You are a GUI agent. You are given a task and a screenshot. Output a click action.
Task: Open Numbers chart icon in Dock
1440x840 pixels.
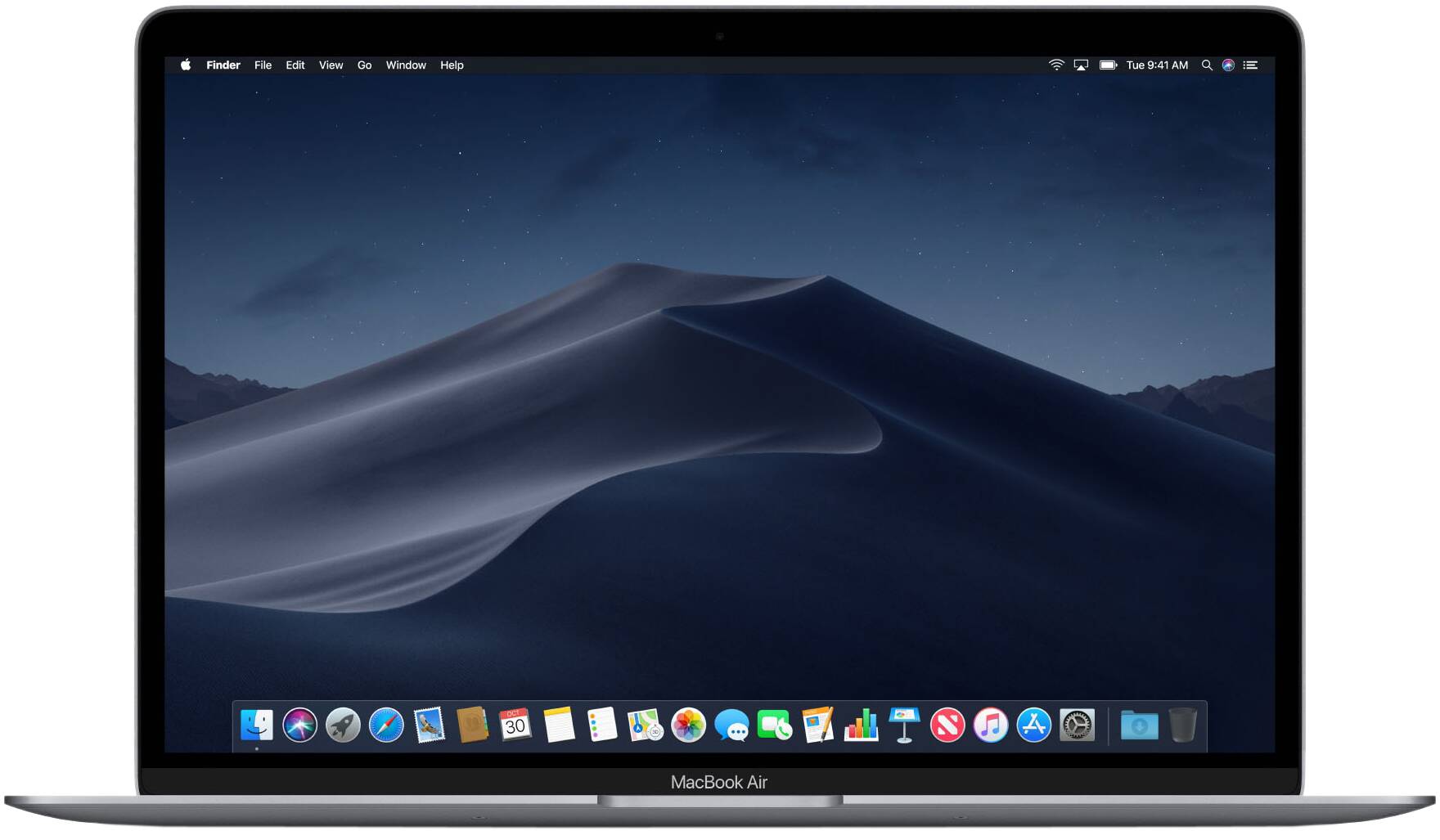(x=862, y=725)
